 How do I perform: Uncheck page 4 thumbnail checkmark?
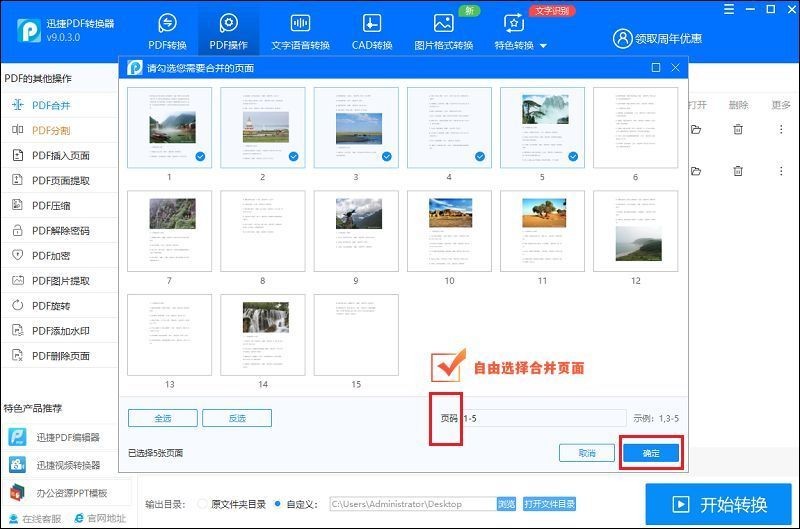[x=480, y=157]
